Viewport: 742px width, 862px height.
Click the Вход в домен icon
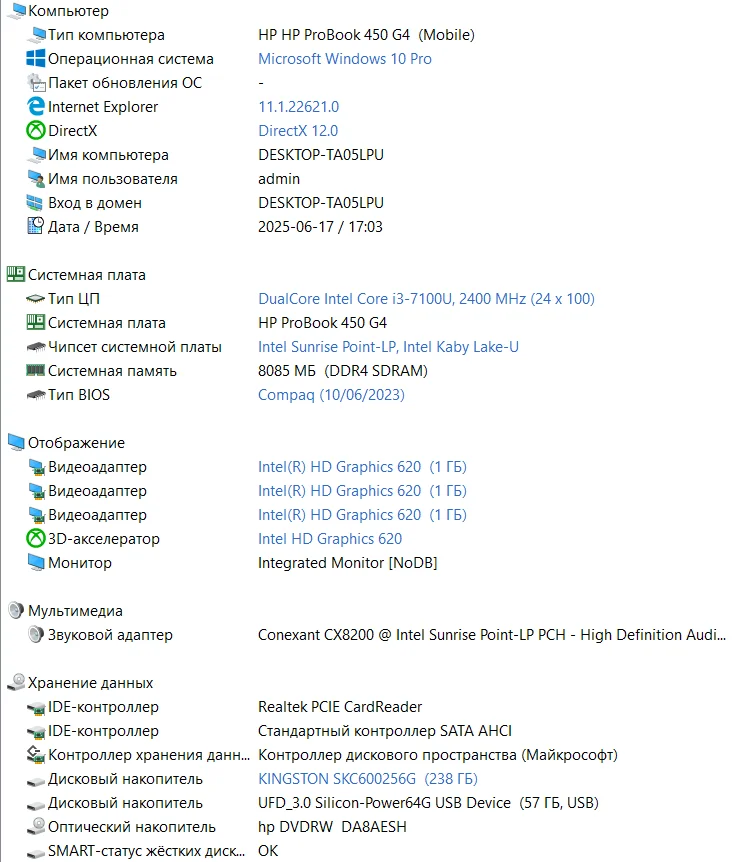pyautogui.click(x=36, y=203)
